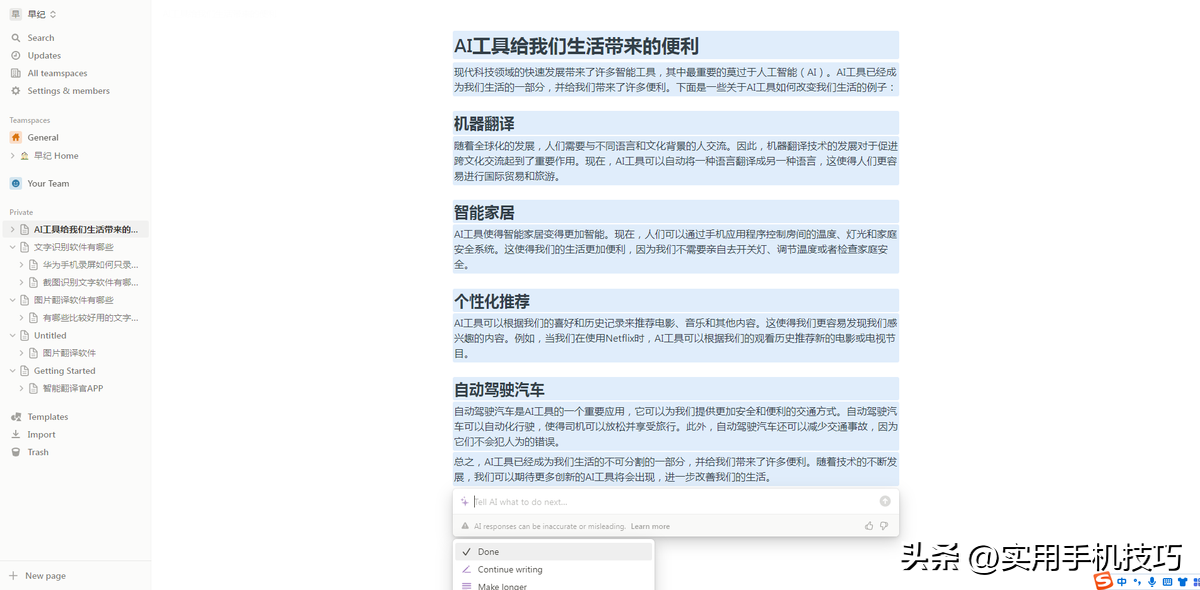Click the Your Team teamspace icon

coord(14,183)
